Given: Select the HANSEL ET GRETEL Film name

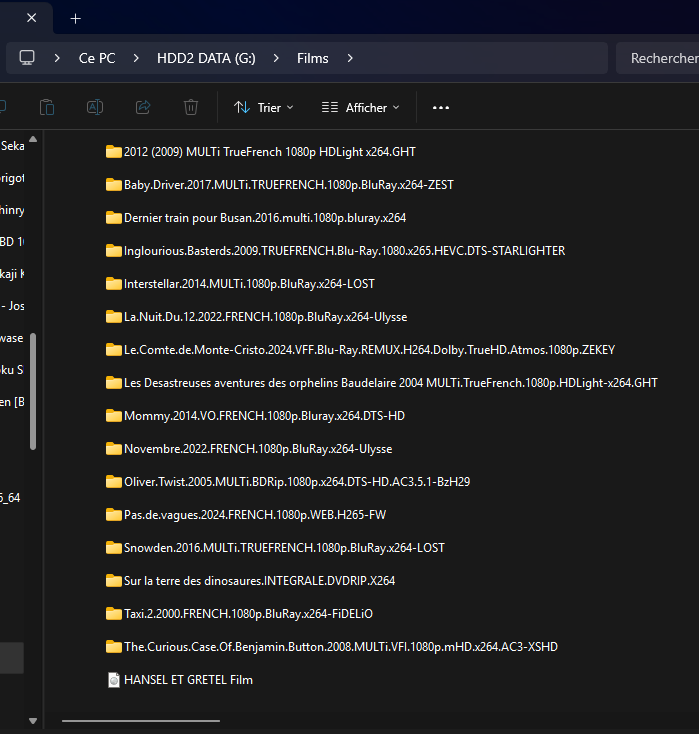Looking at the screenshot, I should [x=188, y=680].
